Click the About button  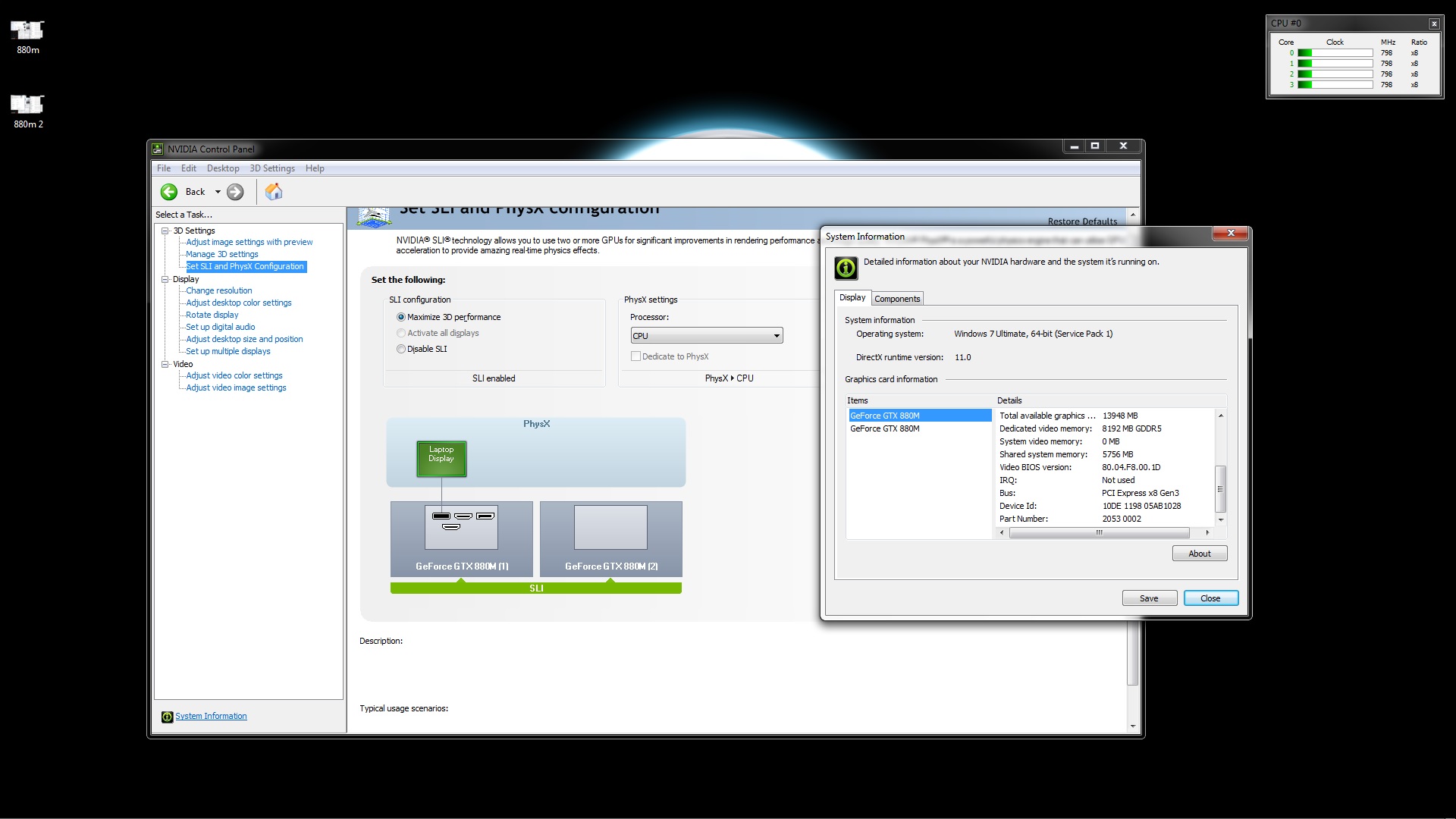point(1200,554)
